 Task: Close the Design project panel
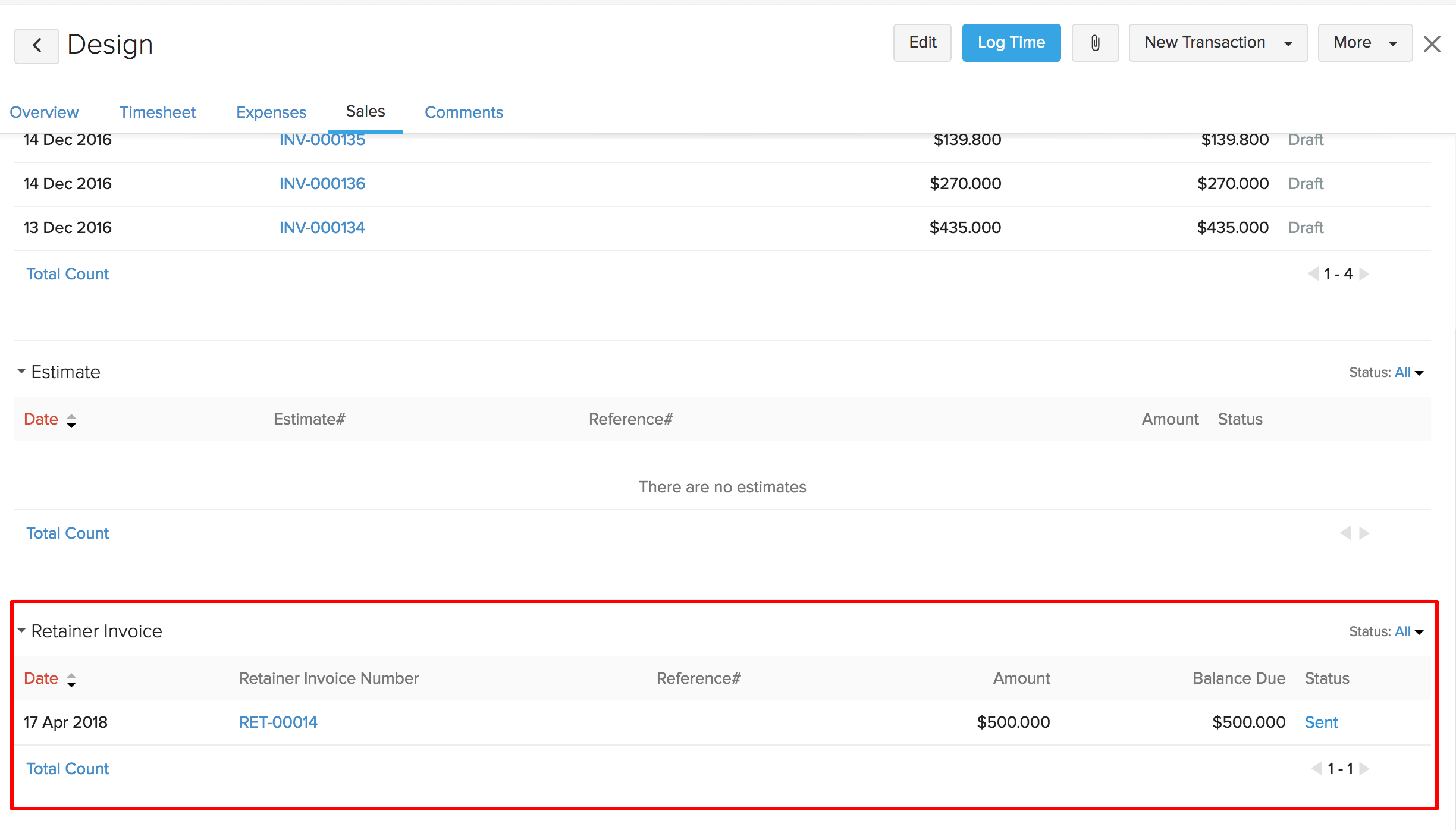tap(1432, 43)
